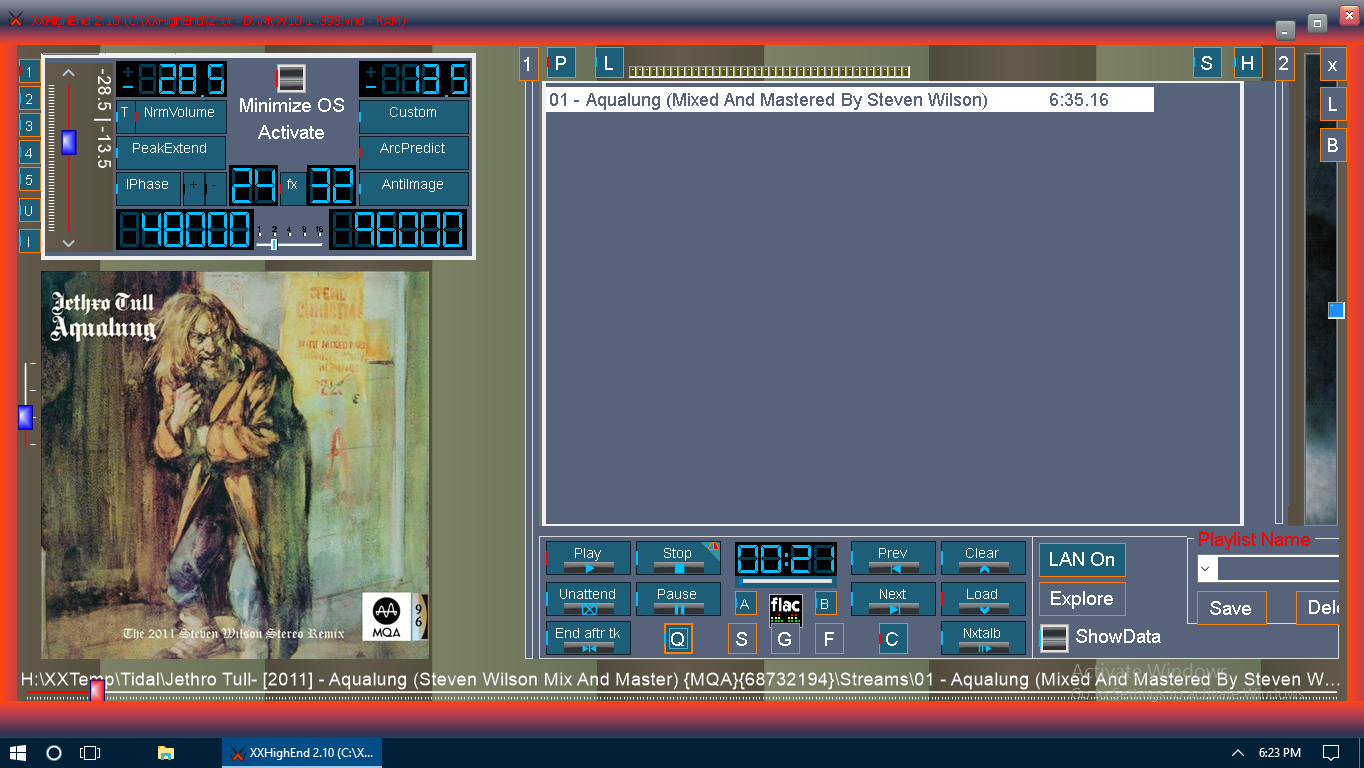Click the B button on right edge
Viewport: 1364px width, 768px height.
(x=1333, y=146)
